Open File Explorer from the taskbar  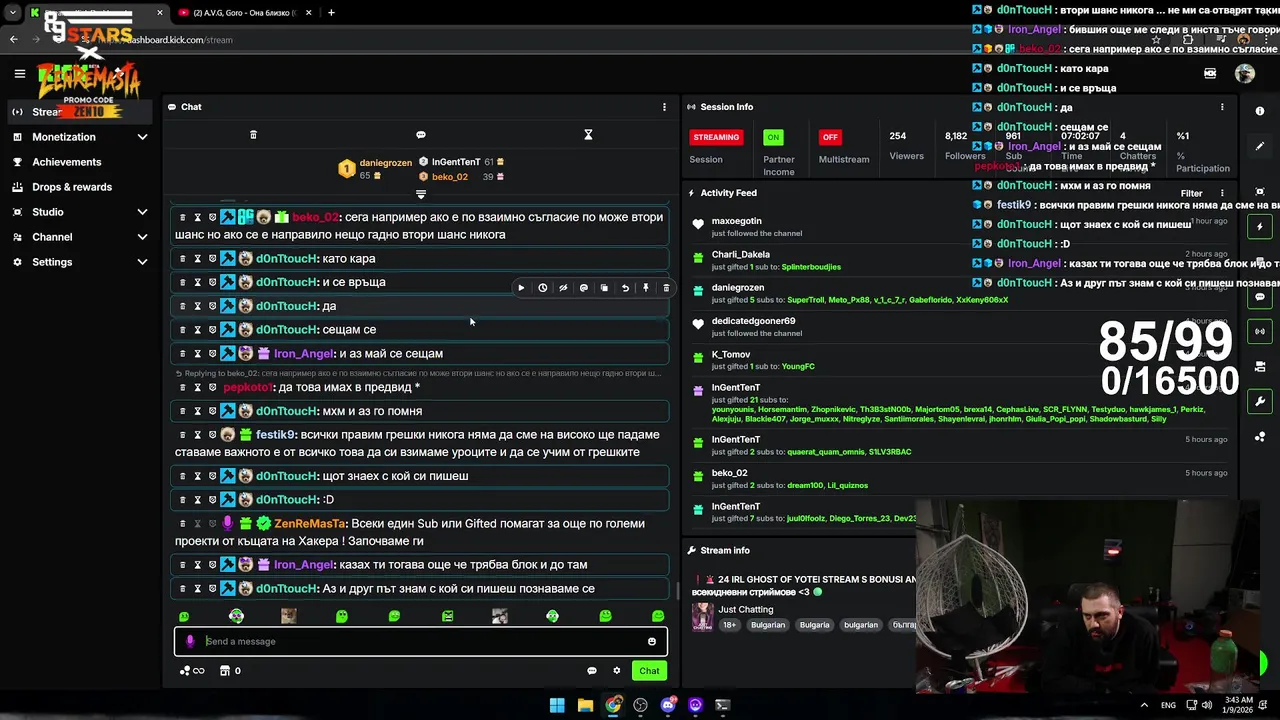point(585,705)
